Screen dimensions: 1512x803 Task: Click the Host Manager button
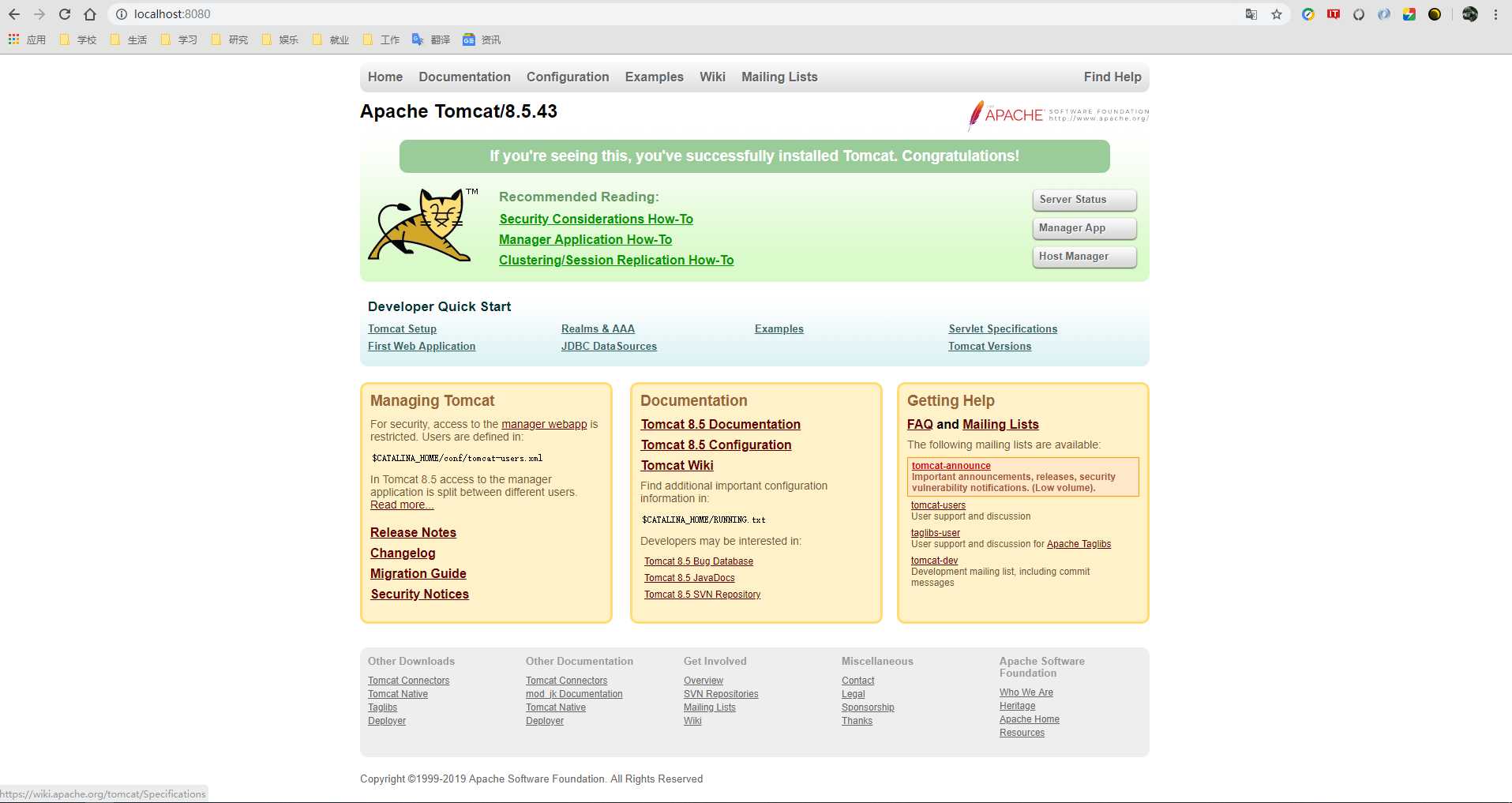(x=1084, y=257)
